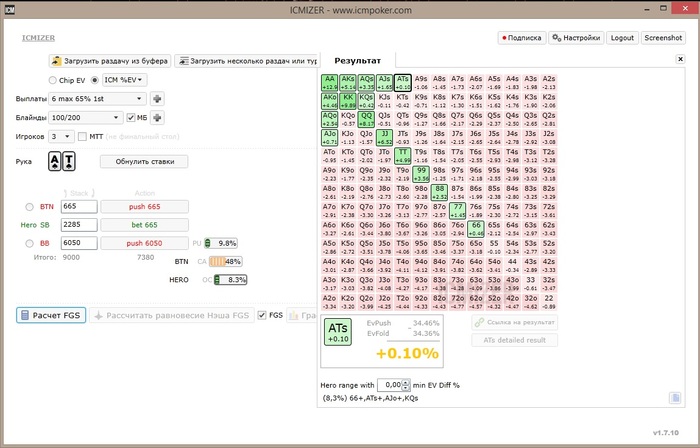Screen dimensions: 700x448
Task: Edit the BTN stack field 665
Action: point(79,207)
